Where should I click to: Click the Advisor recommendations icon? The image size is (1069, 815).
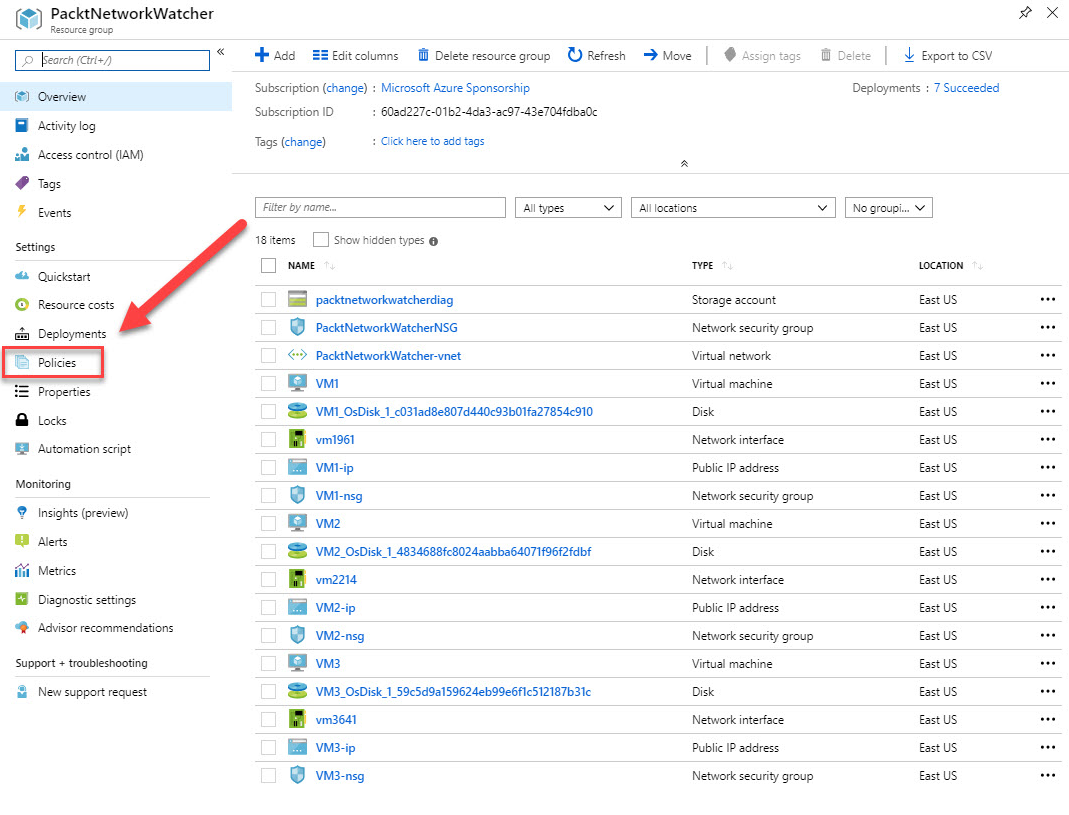click(x=22, y=627)
